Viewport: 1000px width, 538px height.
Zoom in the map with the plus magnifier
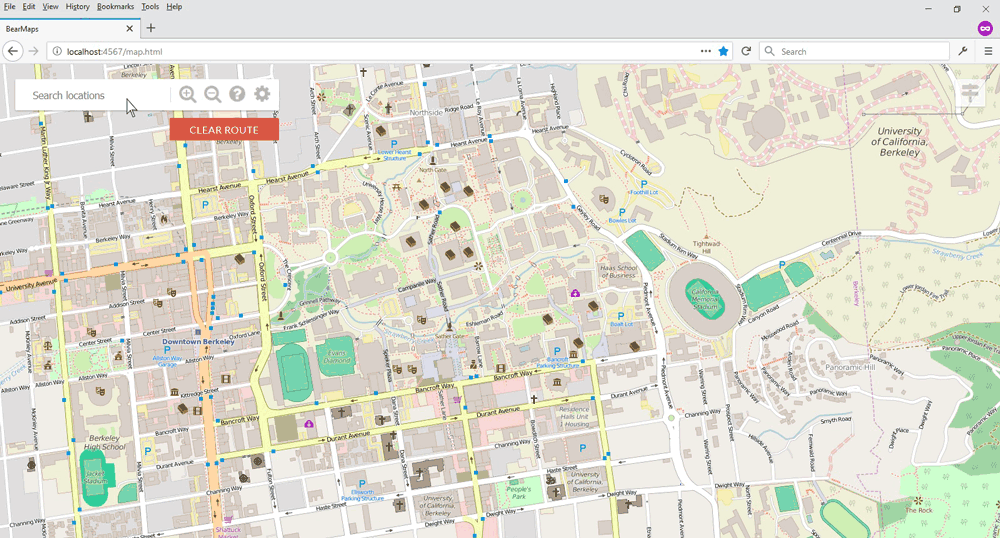tap(188, 94)
